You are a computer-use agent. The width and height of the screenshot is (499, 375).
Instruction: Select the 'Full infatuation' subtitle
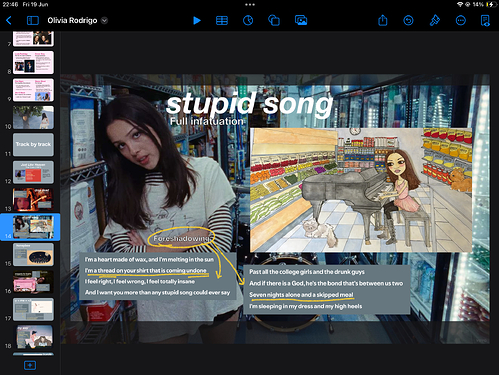[x=207, y=121]
